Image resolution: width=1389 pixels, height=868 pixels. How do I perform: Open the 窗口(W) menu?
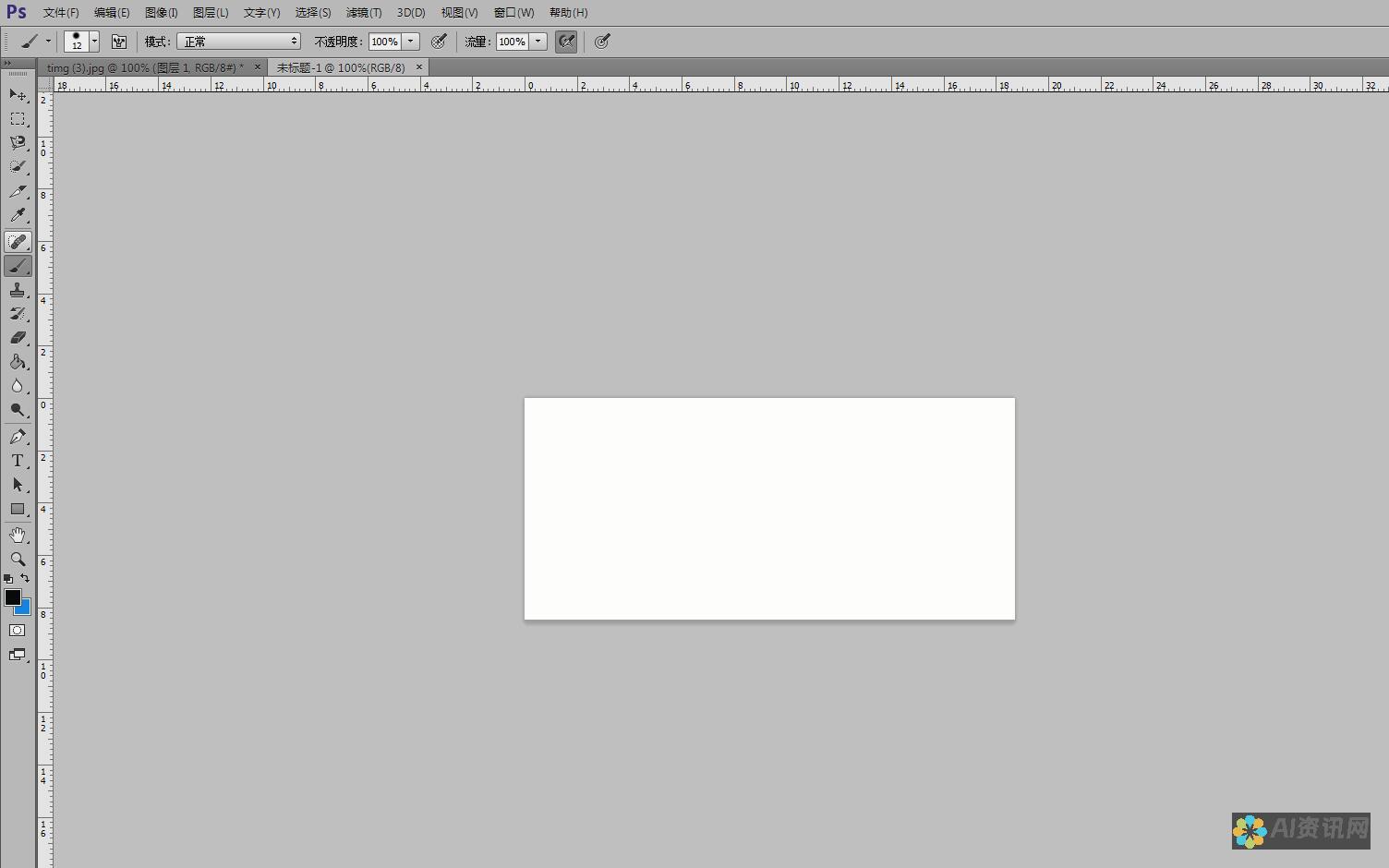coord(513,13)
